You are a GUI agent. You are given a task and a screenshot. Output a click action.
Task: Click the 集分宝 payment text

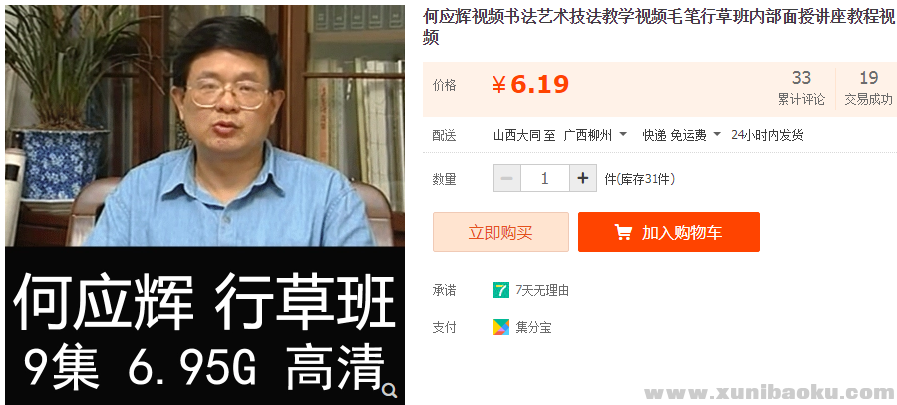[533, 328]
